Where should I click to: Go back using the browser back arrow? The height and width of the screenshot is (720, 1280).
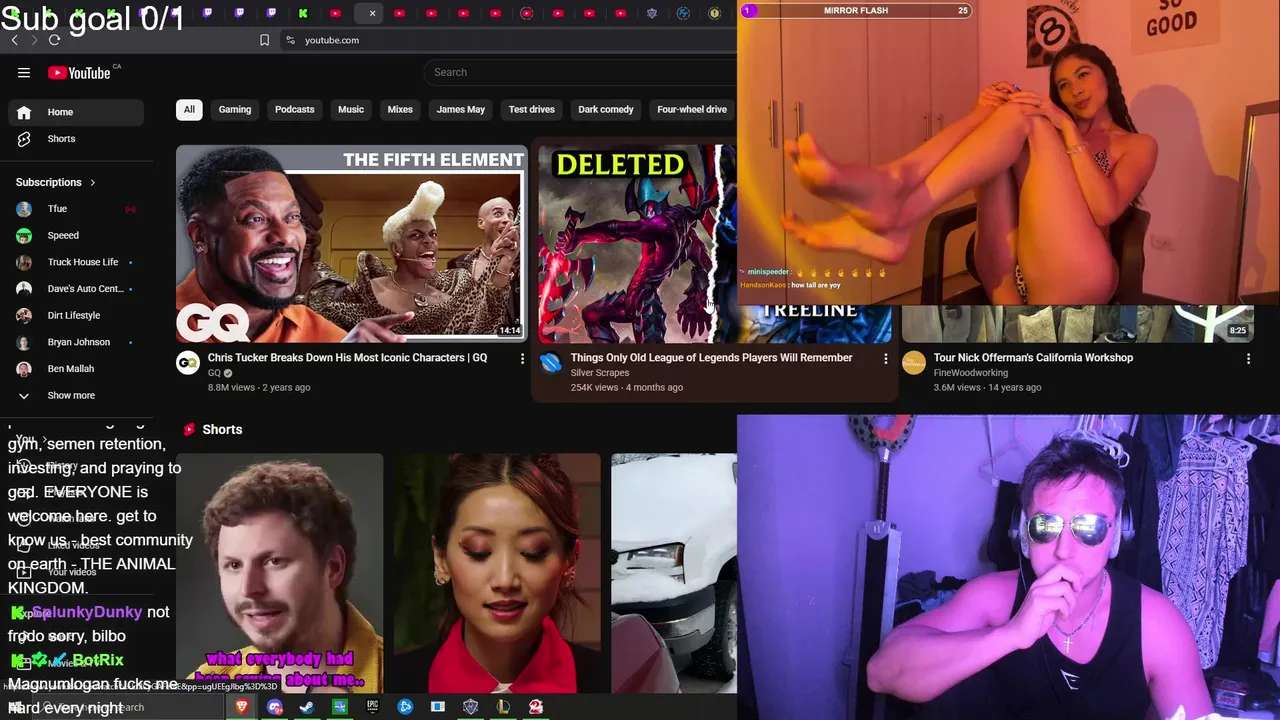[14, 40]
